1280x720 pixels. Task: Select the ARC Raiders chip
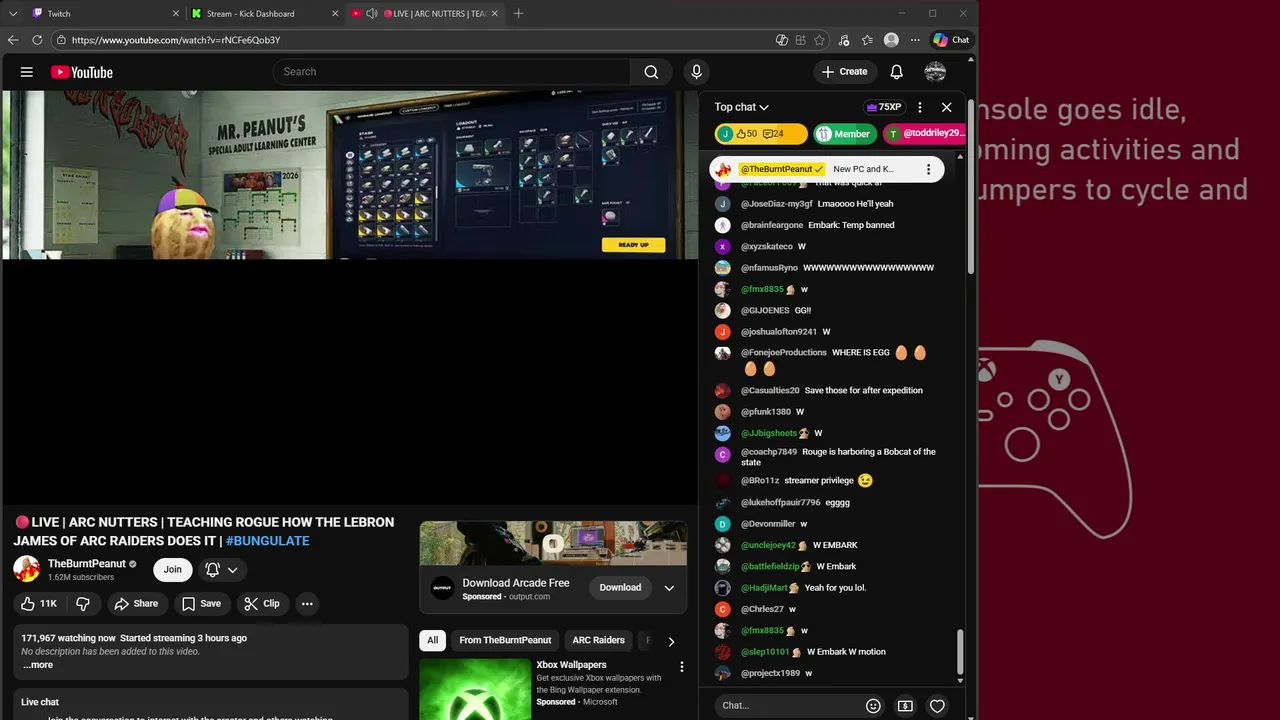pyautogui.click(x=598, y=641)
